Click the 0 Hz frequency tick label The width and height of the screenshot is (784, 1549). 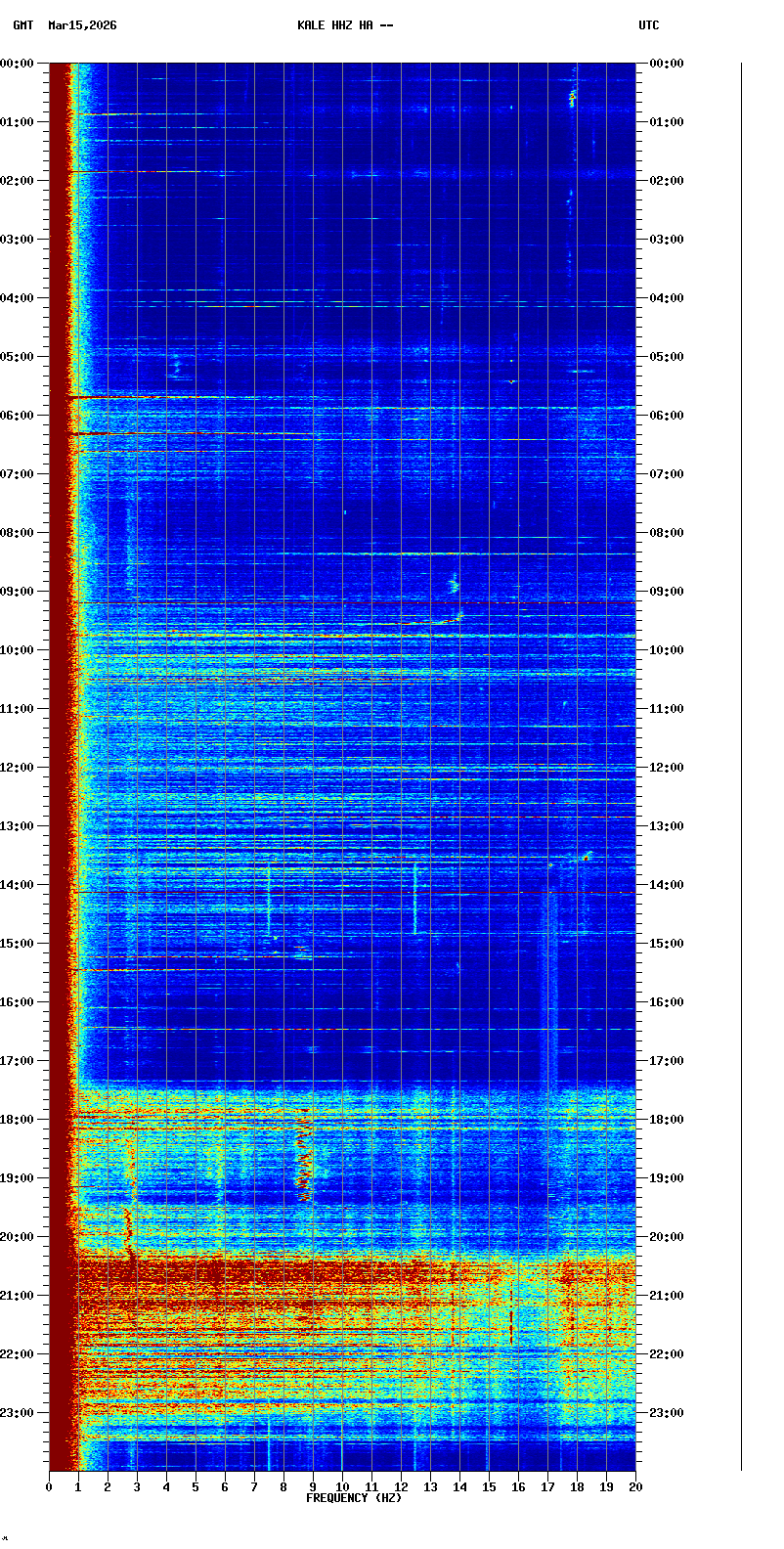coord(49,1487)
